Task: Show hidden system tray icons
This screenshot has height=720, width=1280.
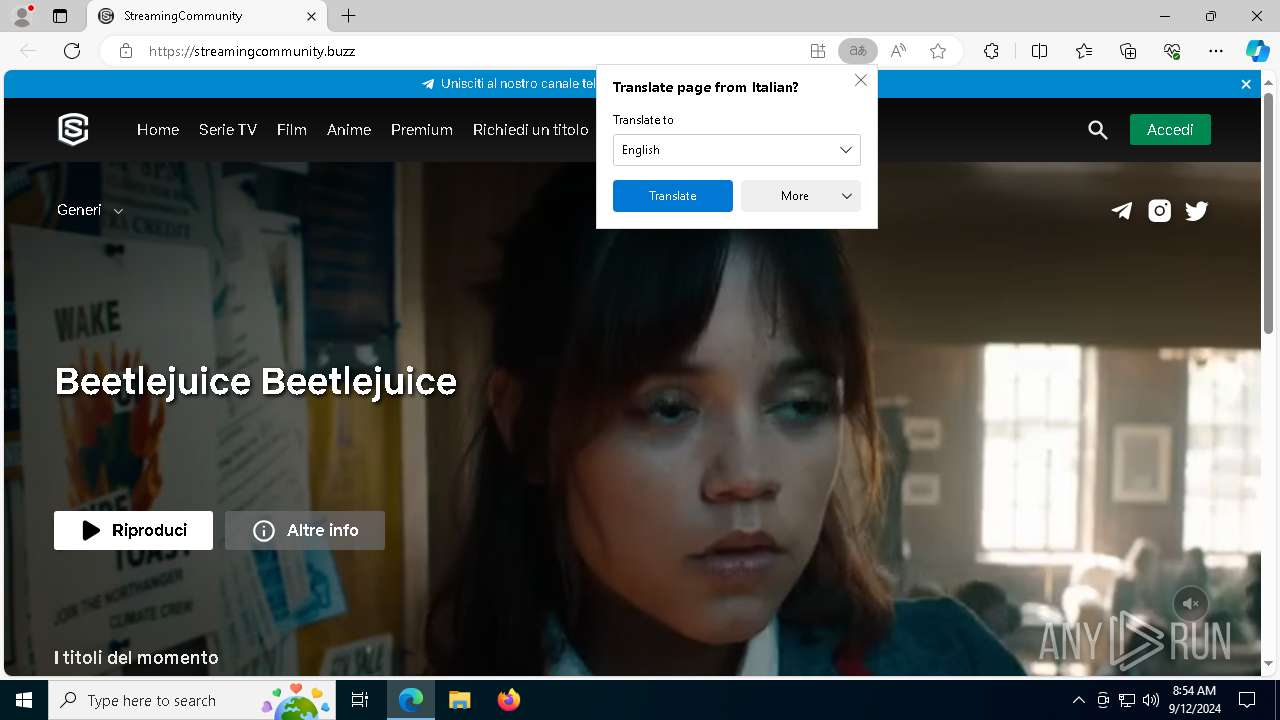Action: click(x=1078, y=700)
